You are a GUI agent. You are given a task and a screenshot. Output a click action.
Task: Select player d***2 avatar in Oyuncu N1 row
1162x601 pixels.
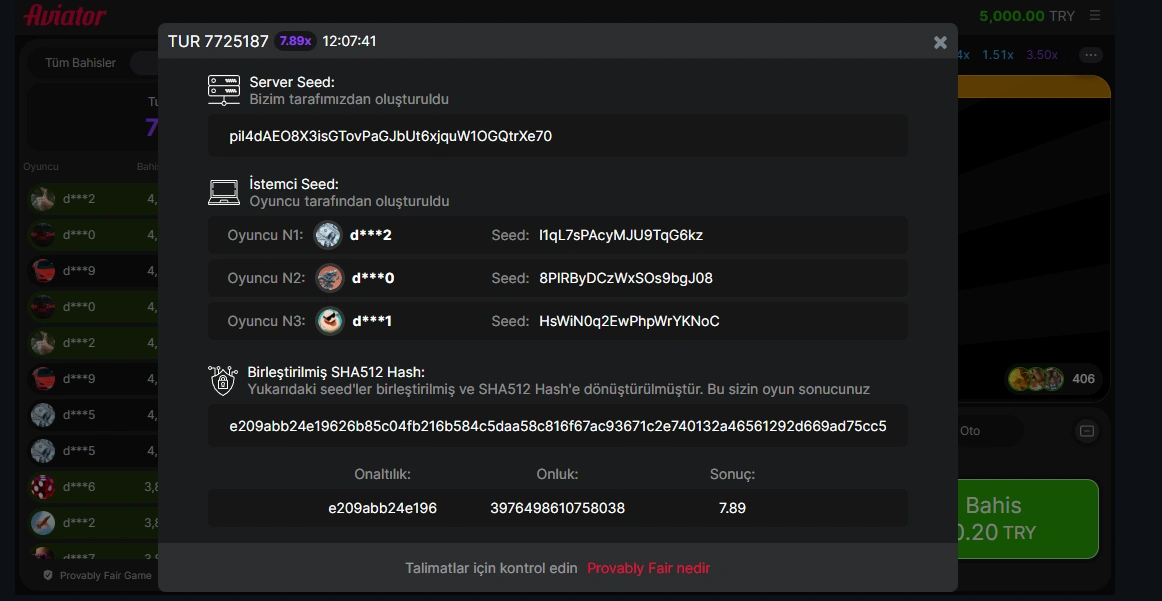328,235
